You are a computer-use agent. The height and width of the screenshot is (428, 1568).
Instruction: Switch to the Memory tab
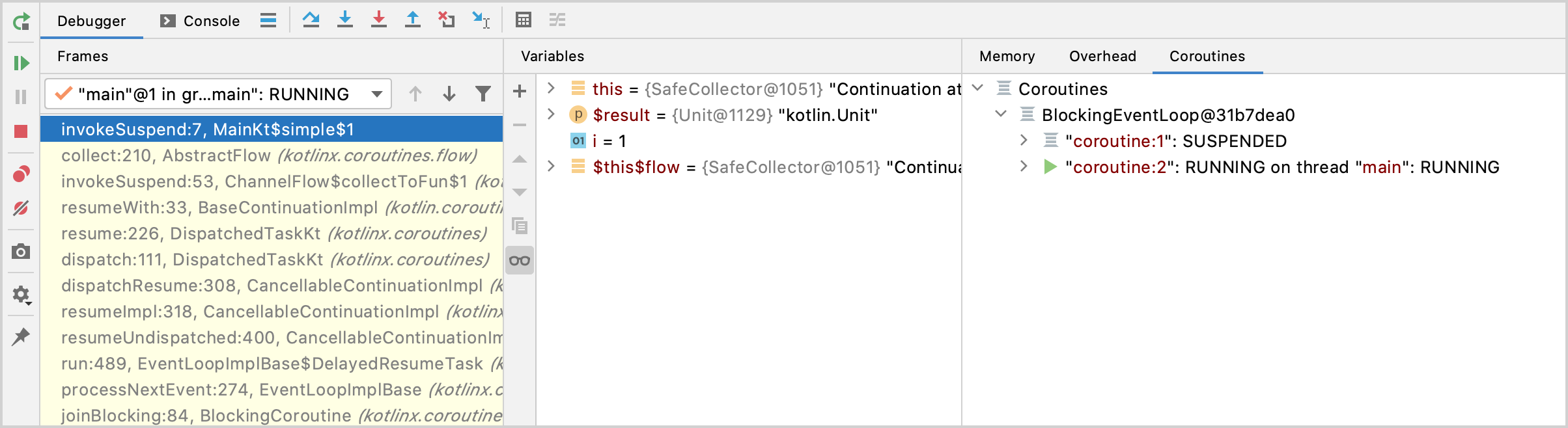click(1007, 57)
